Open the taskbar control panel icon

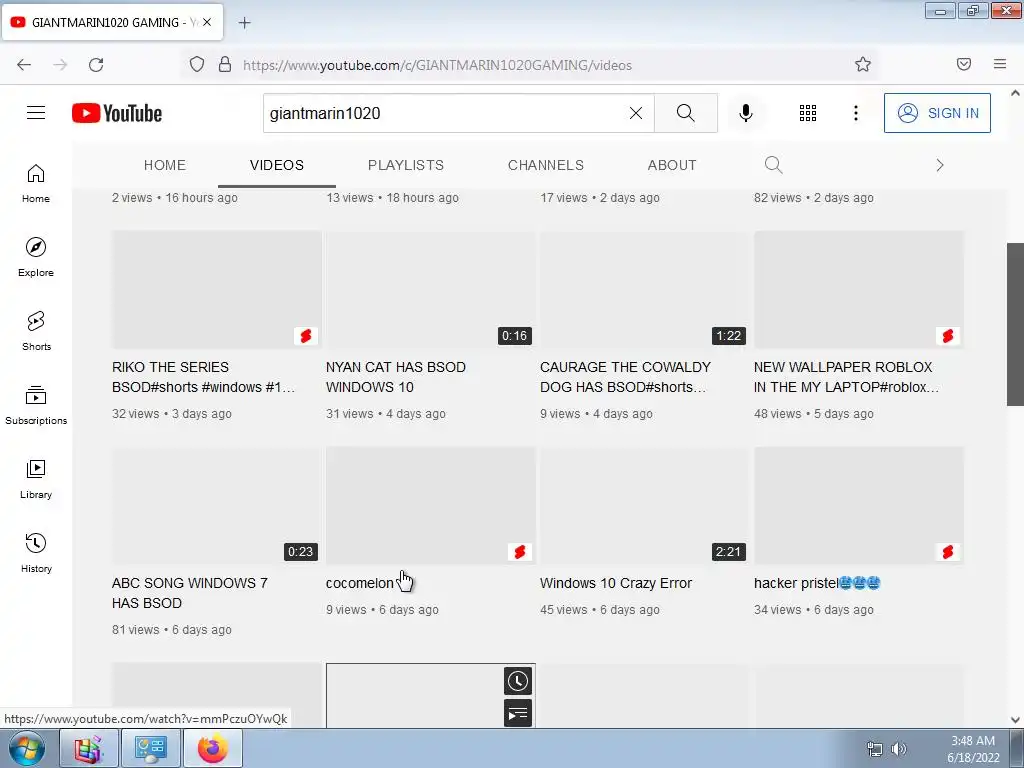(151, 748)
